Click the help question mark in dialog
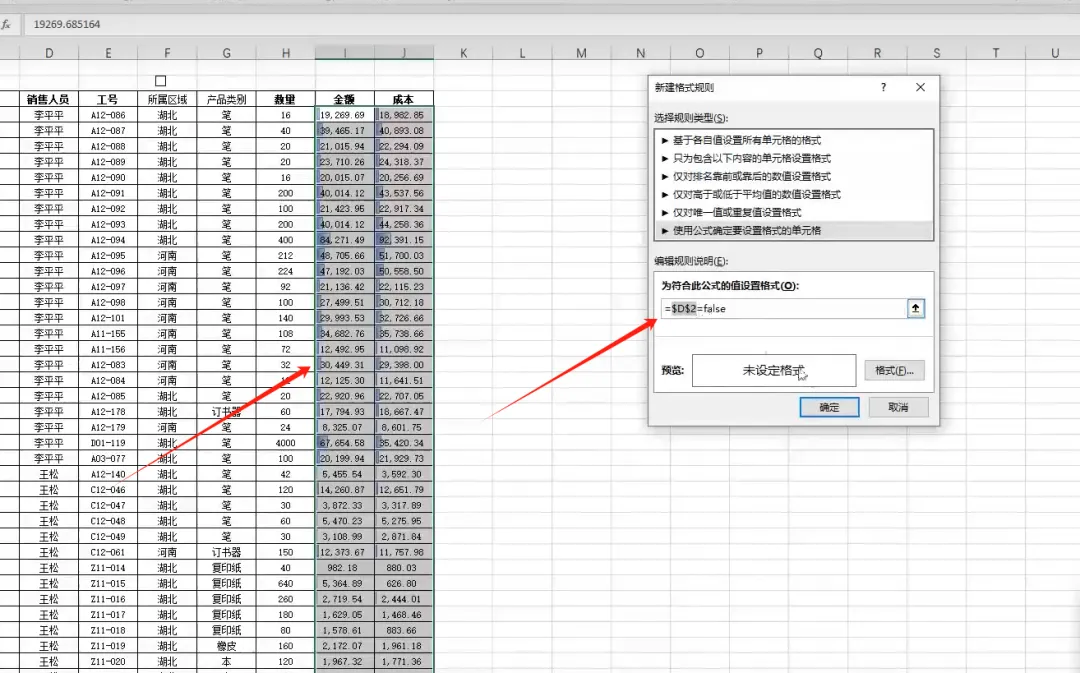The height and width of the screenshot is (673, 1080). click(883, 87)
